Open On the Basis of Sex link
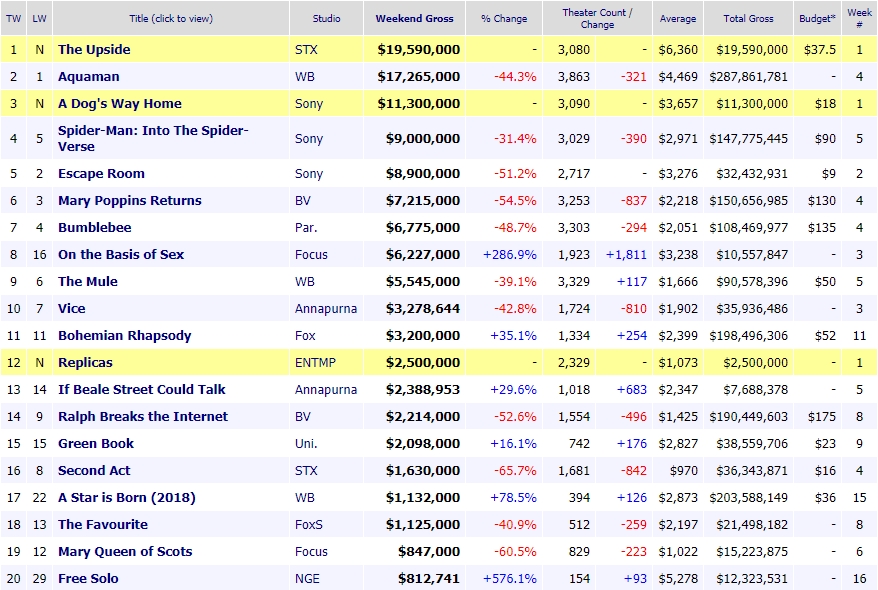 click(121, 254)
